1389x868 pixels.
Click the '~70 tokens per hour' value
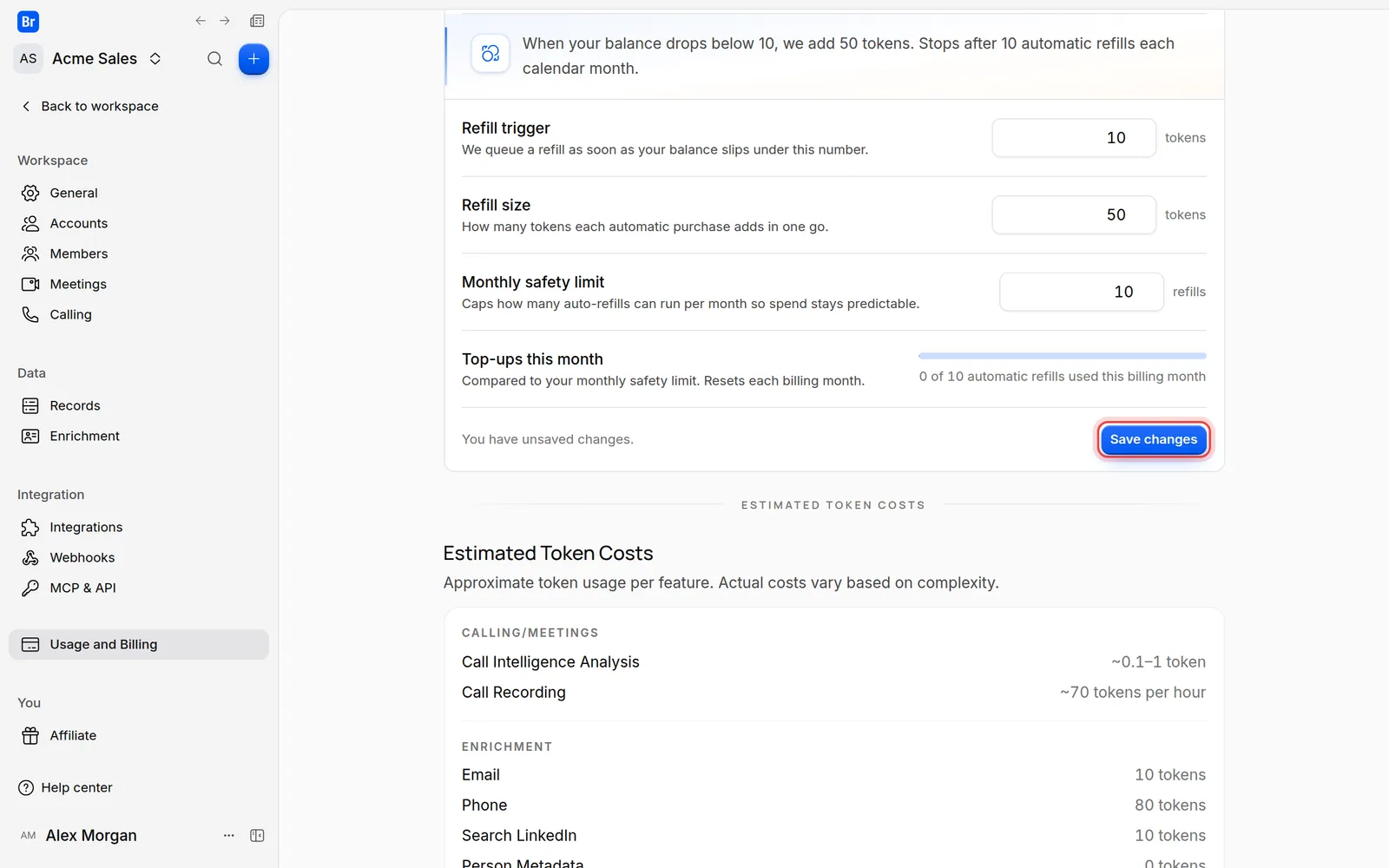click(x=1132, y=692)
